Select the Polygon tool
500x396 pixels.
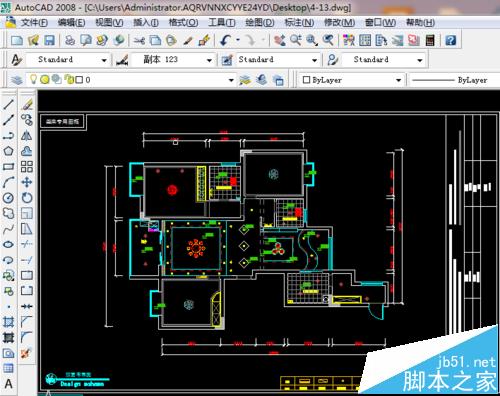[8, 151]
